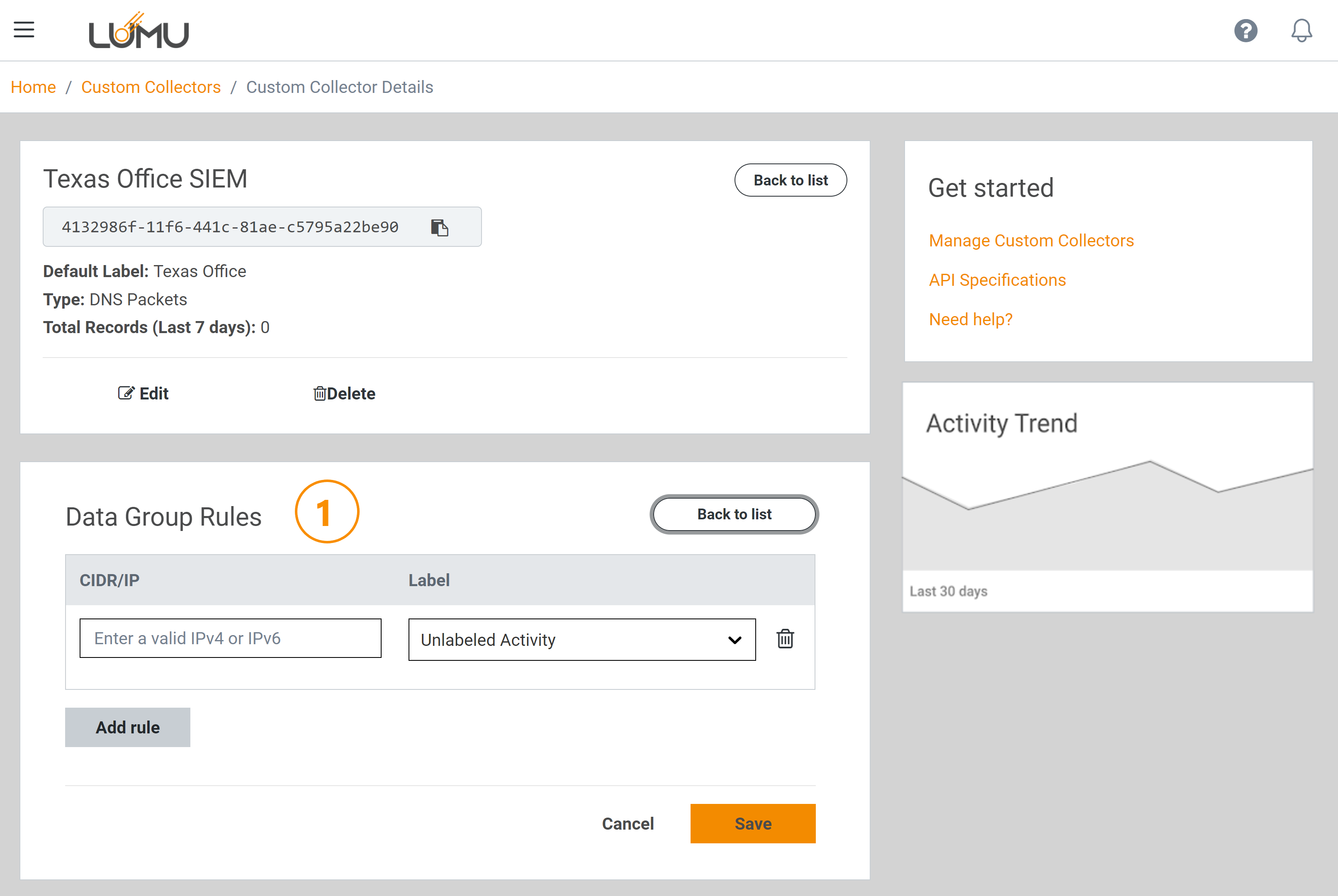Open the notifications bell
1338x896 pixels.
pyautogui.click(x=1302, y=30)
